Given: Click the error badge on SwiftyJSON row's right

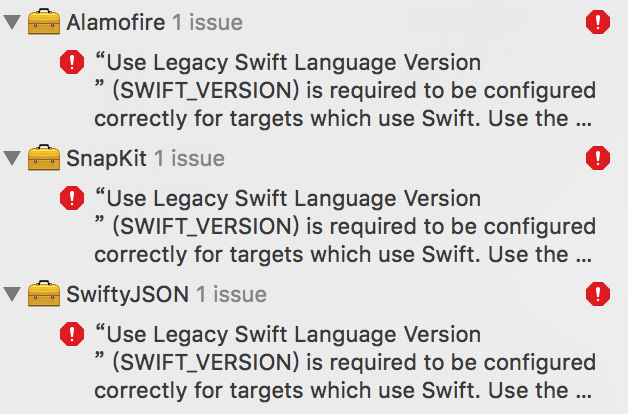Looking at the screenshot, I should (x=598, y=294).
